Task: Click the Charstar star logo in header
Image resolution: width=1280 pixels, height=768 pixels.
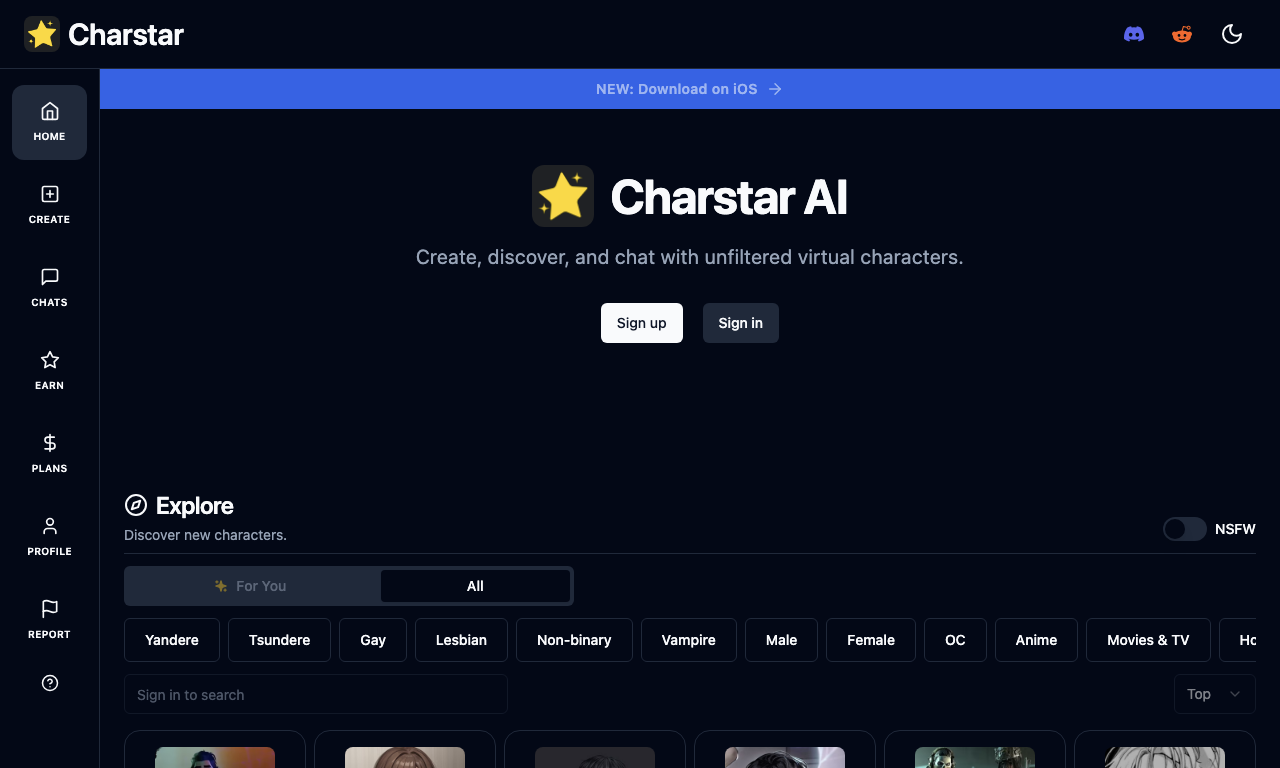Action: click(42, 34)
